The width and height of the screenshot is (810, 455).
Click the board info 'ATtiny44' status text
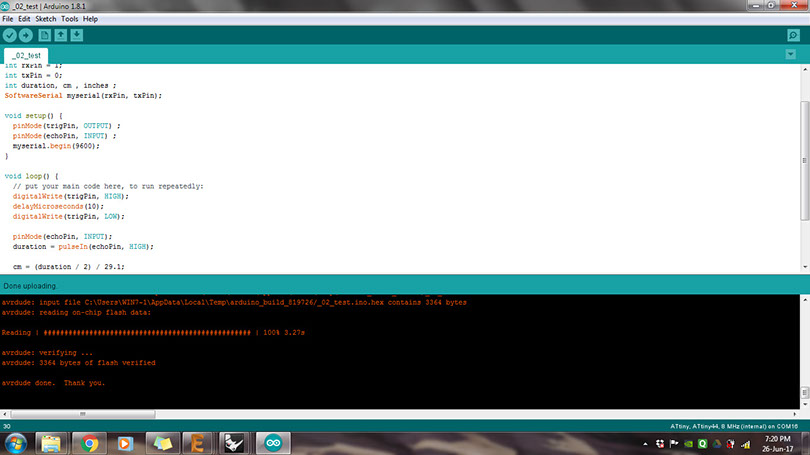coord(734,427)
